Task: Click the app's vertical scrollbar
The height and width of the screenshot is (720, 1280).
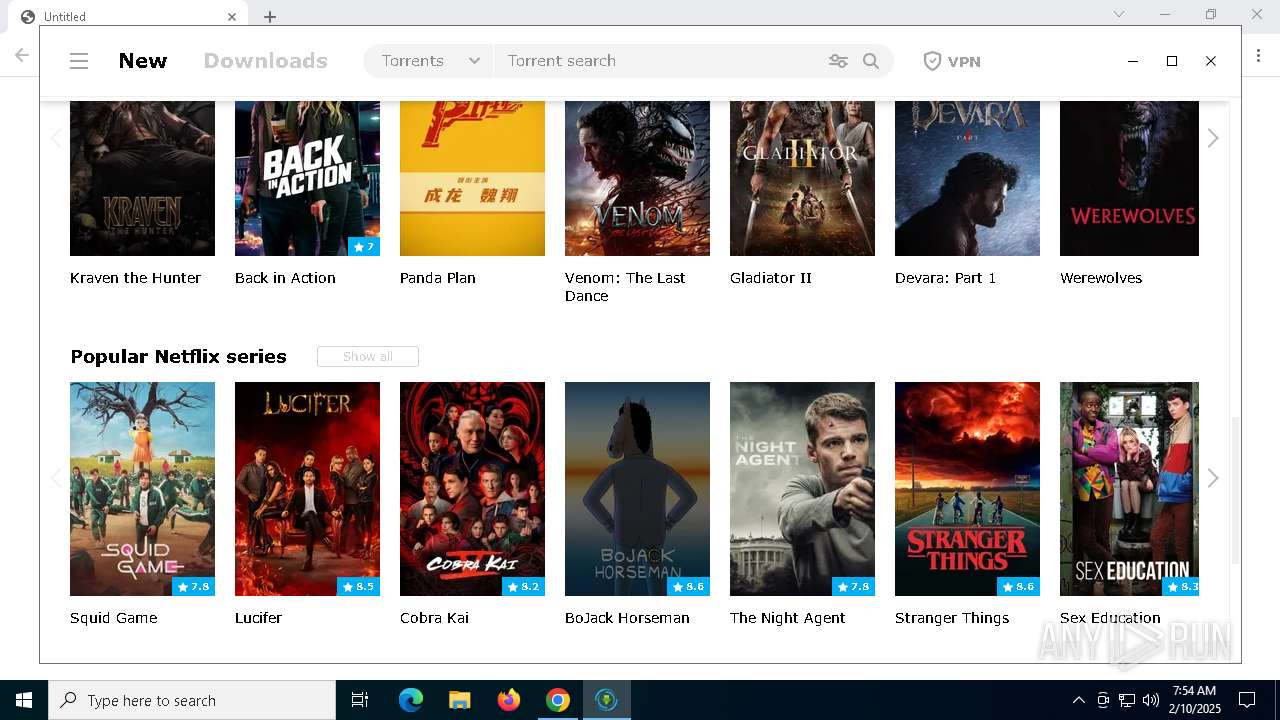Action: (1235, 490)
